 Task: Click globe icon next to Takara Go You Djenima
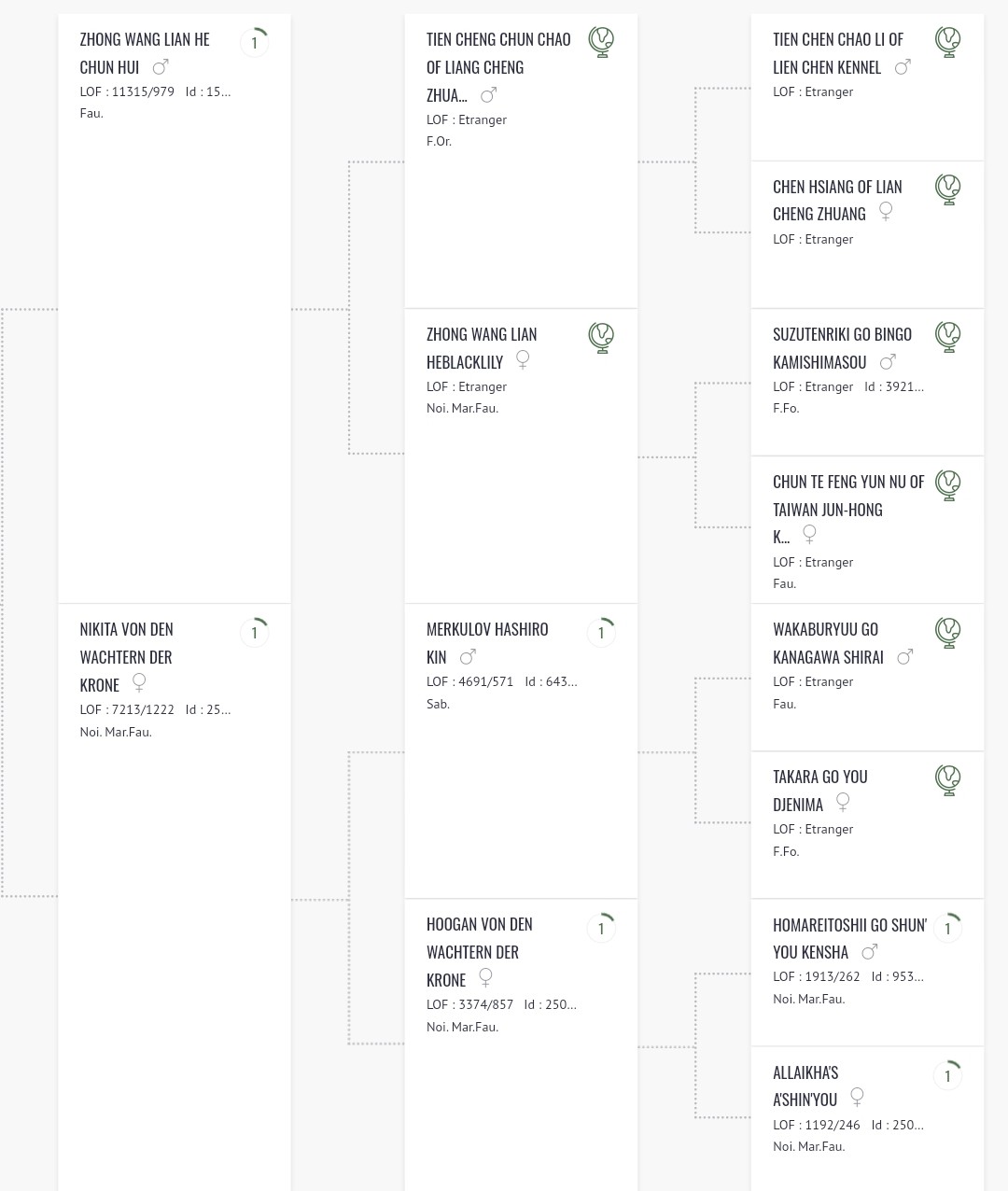tap(948, 779)
